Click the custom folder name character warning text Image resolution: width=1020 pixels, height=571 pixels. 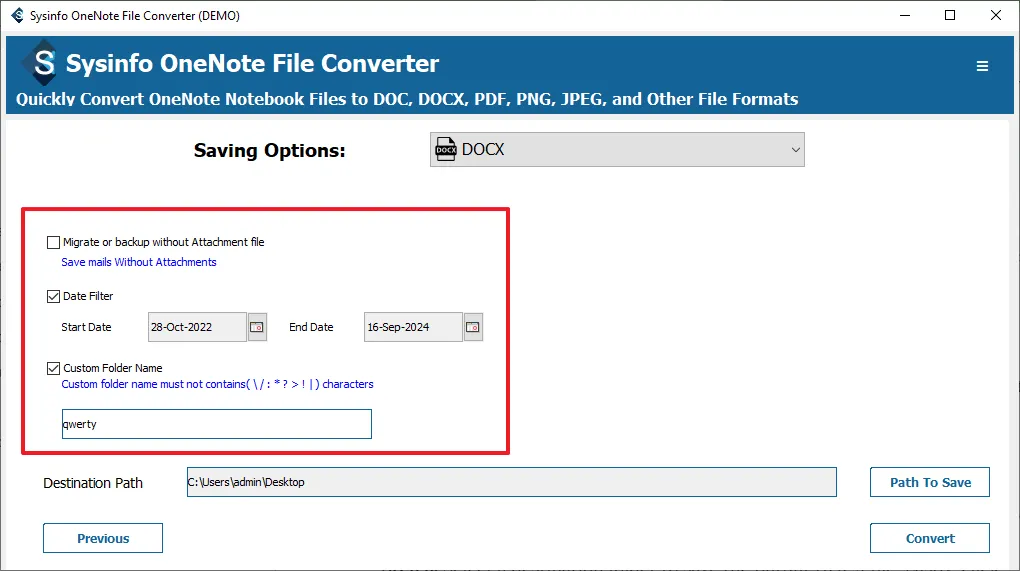(x=217, y=384)
